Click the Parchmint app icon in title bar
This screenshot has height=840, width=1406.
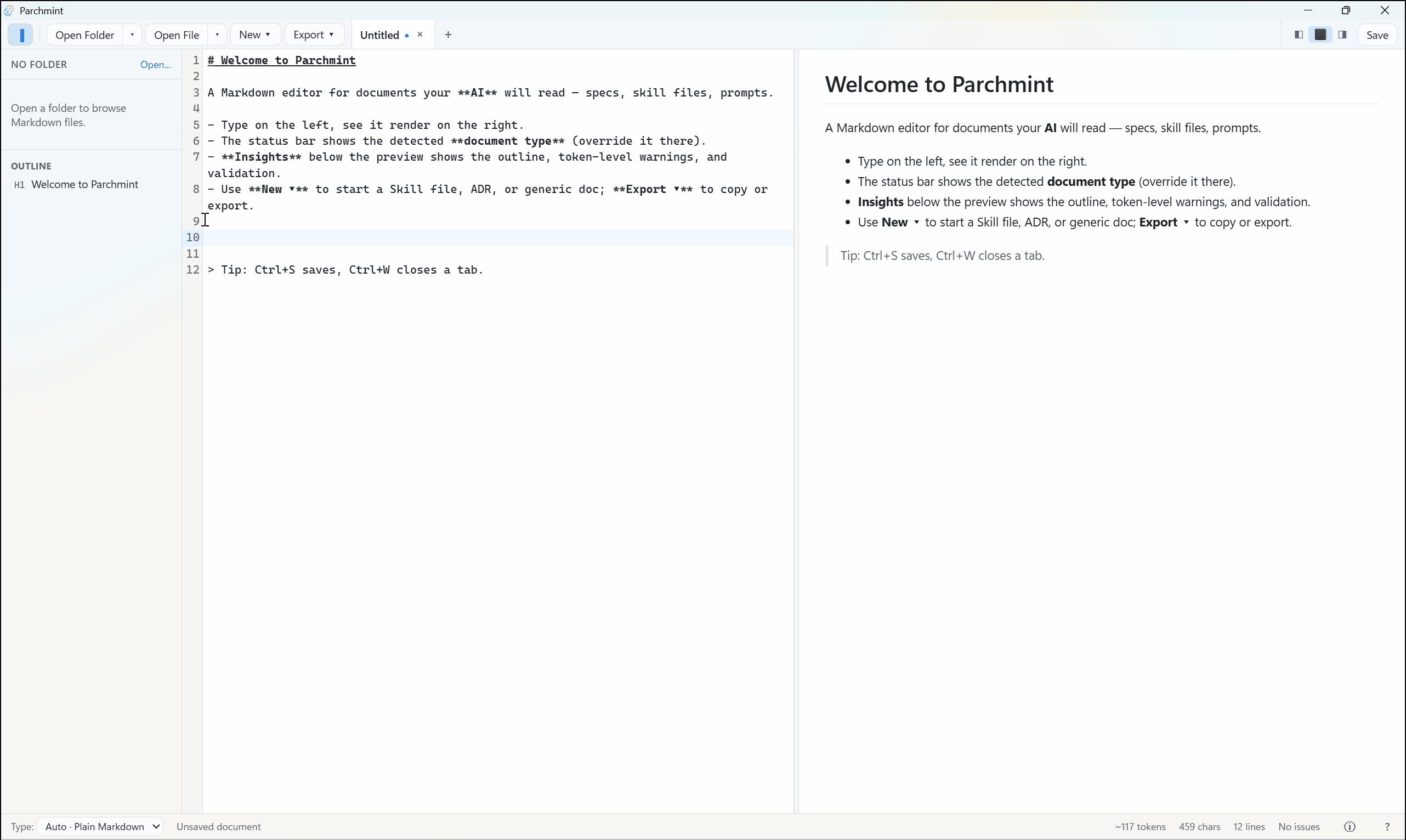8,10
